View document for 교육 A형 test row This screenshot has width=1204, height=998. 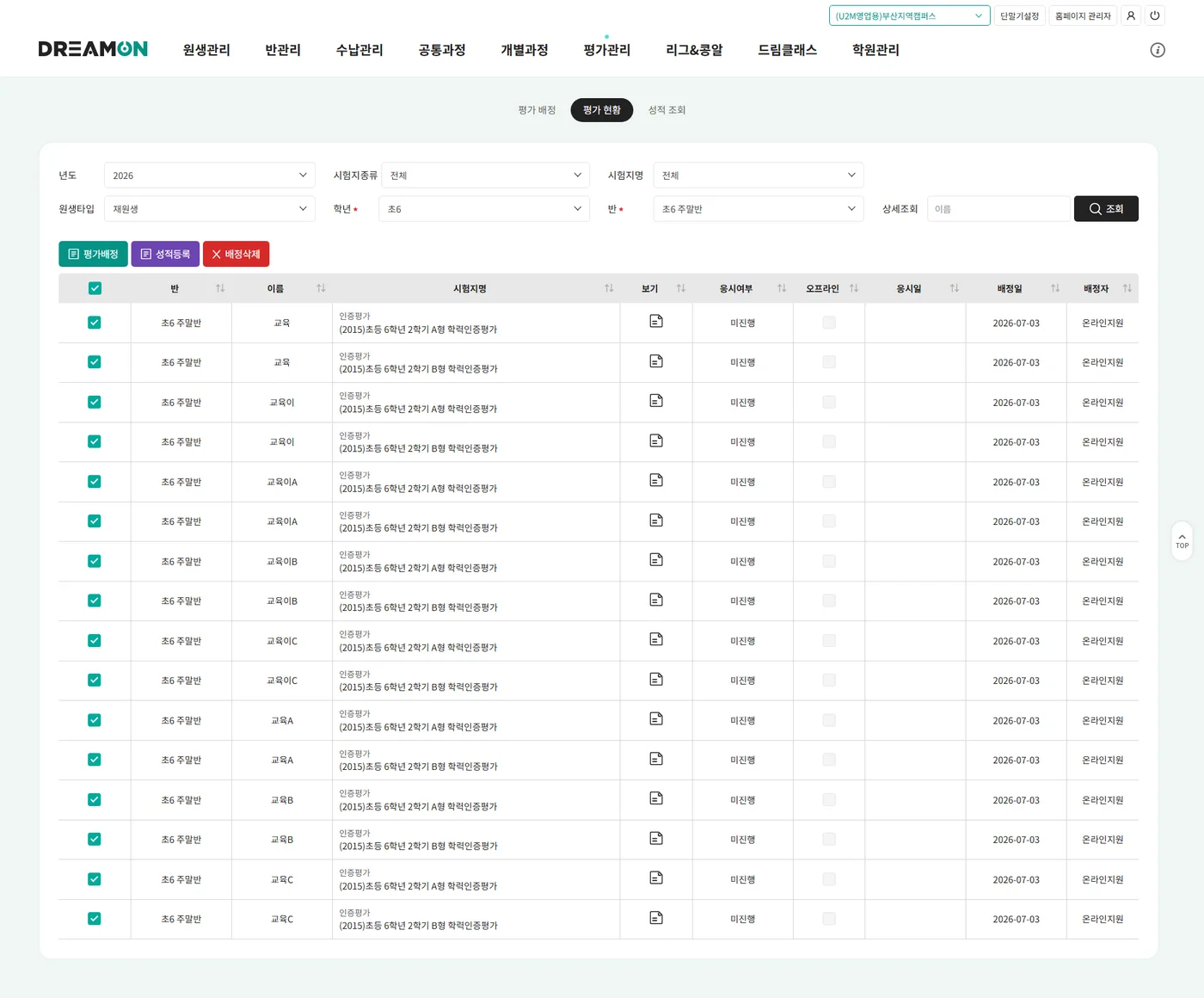[656, 321]
